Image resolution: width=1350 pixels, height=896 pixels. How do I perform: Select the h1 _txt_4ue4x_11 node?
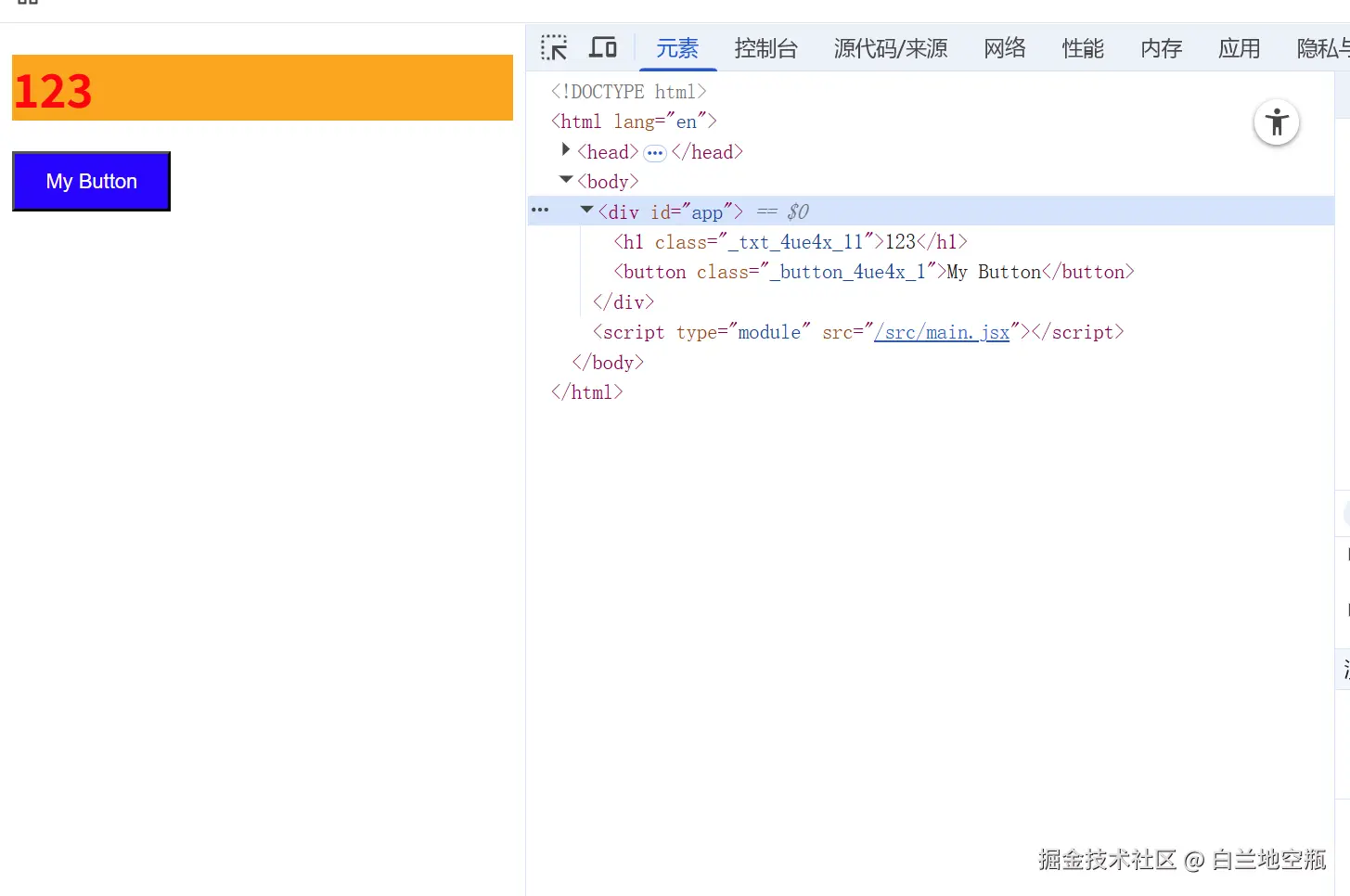[791, 242]
